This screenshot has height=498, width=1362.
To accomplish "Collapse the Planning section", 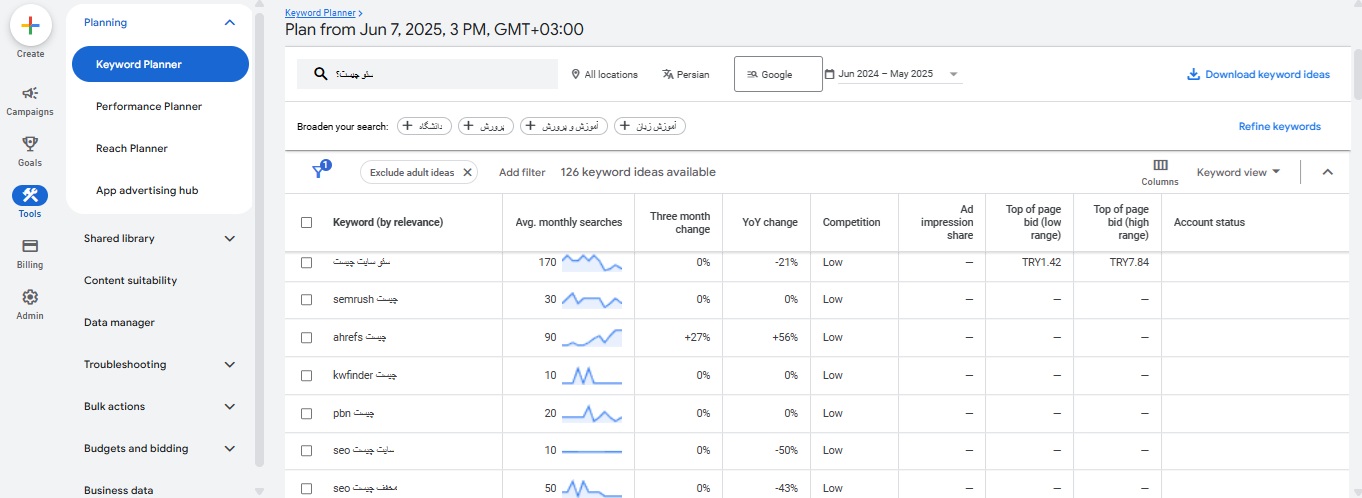I will [230, 22].
